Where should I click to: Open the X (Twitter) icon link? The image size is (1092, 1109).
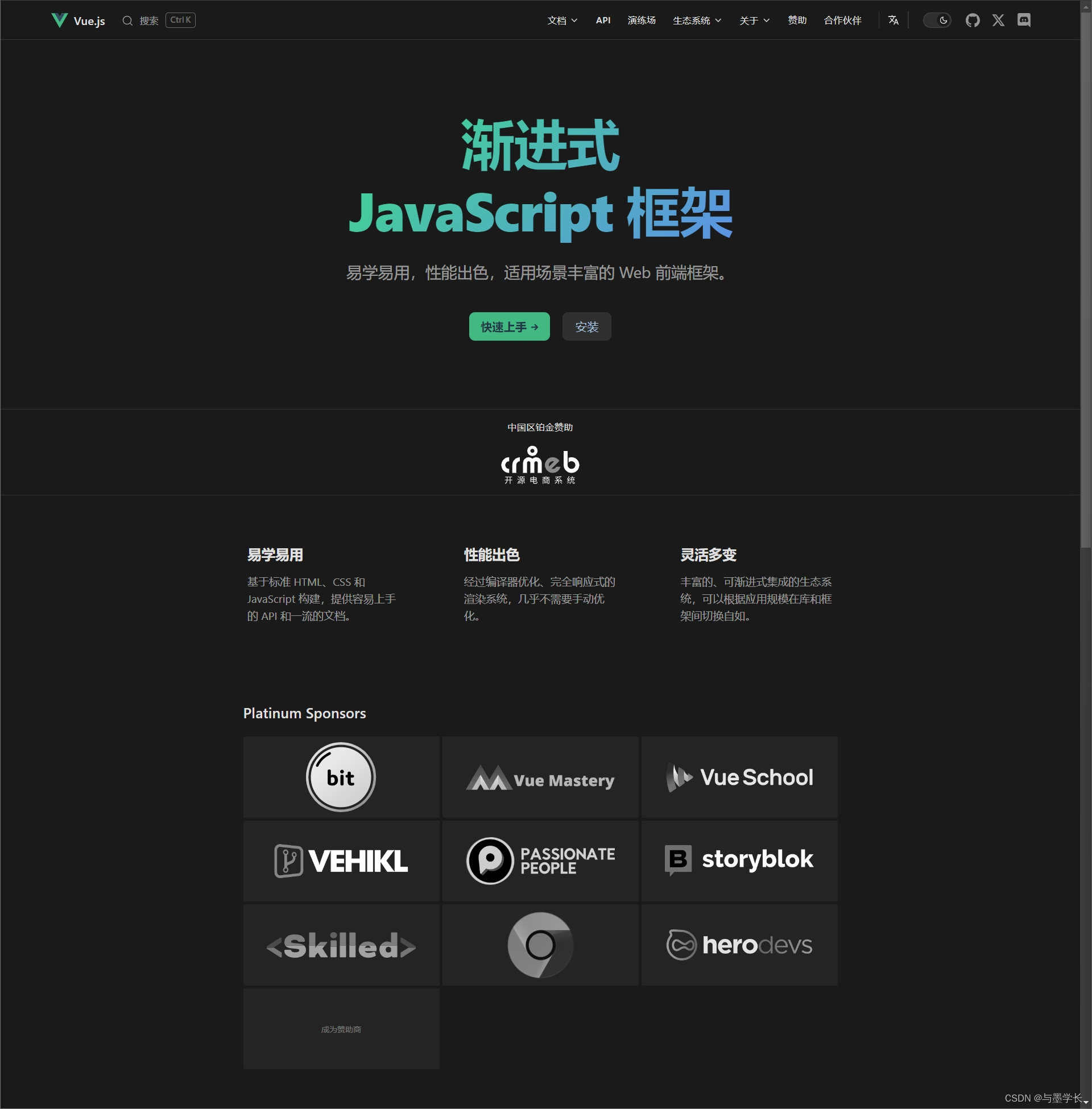998,20
